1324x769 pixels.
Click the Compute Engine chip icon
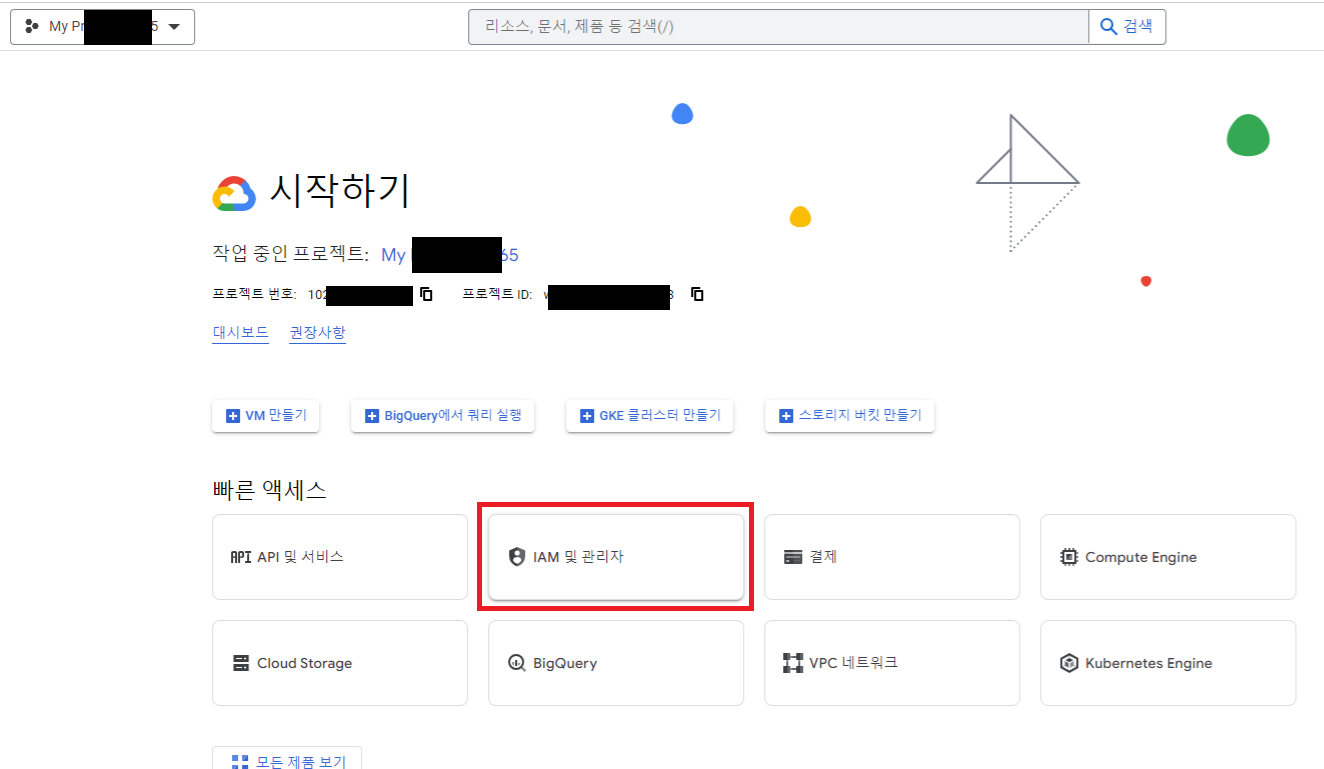click(1069, 557)
